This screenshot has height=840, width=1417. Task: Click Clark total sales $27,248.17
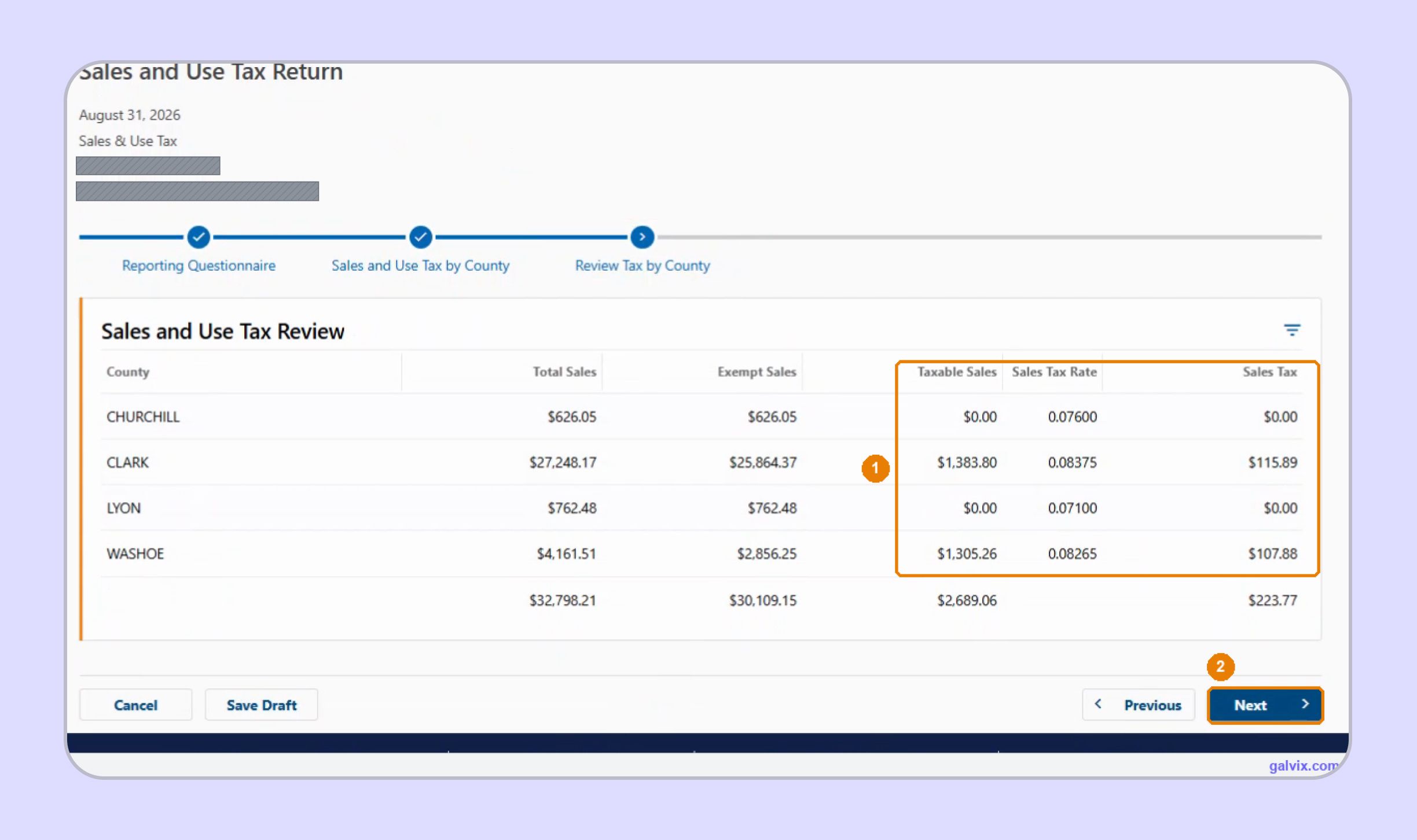click(x=563, y=462)
